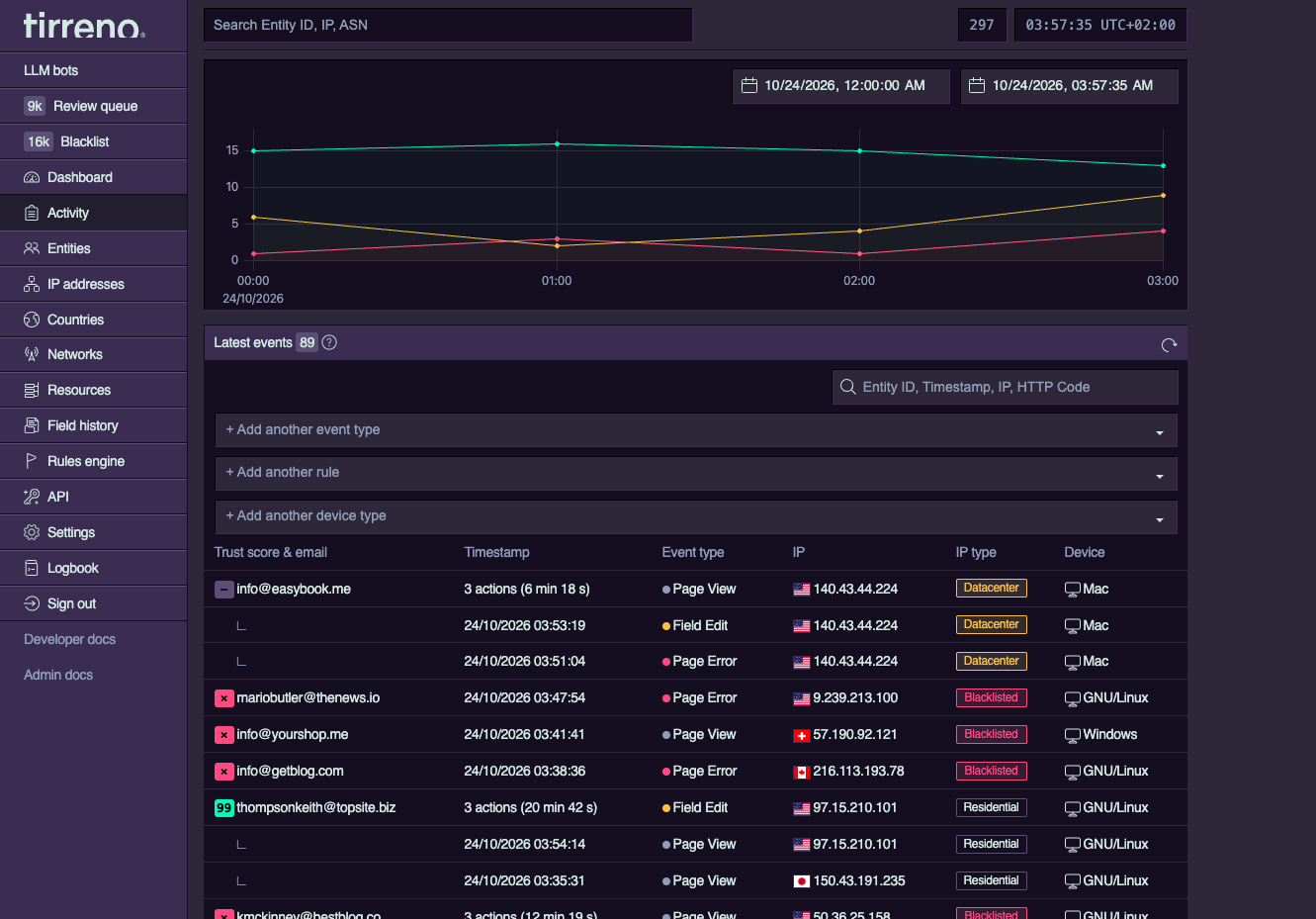This screenshot has height=919, width=1316.
Task: Click the Countries globe icon
Action: (x=32, y=320)
